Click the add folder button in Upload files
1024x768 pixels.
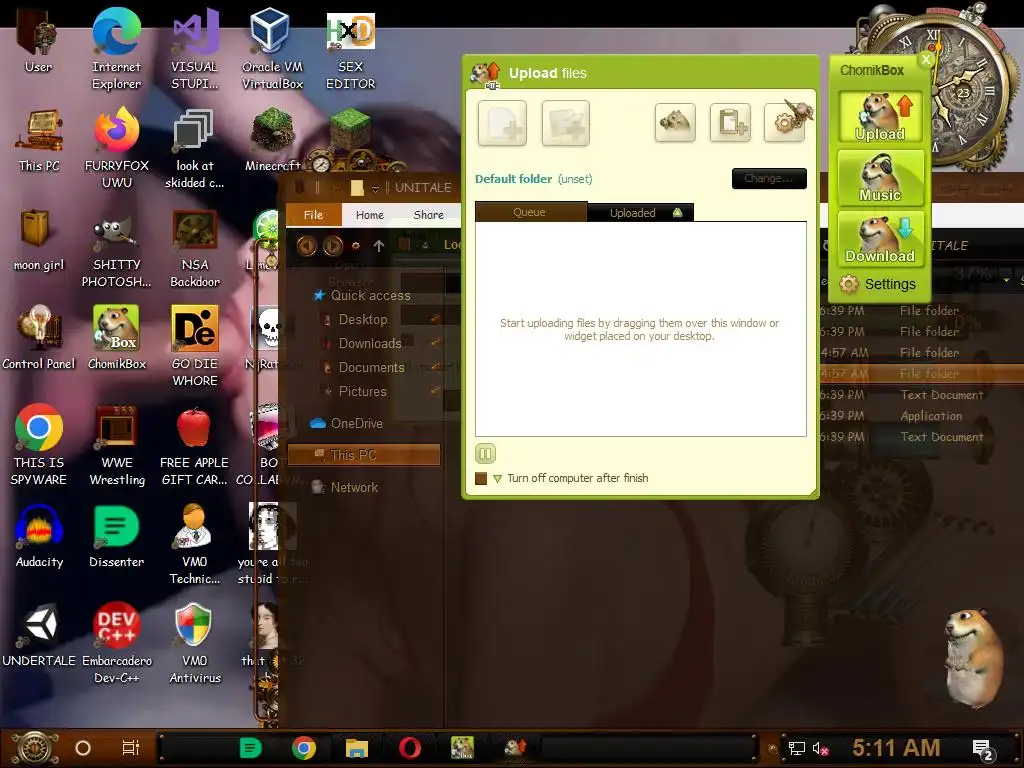click(566, 123)
